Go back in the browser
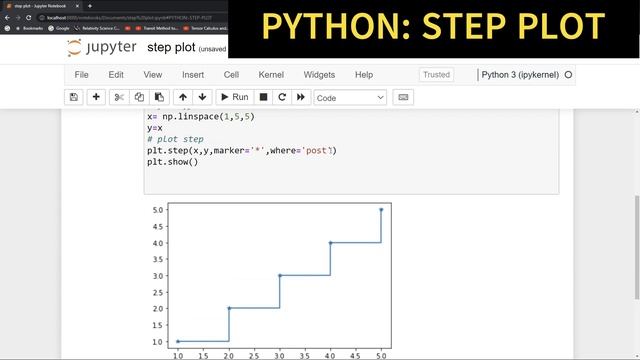 click(7, 18)
